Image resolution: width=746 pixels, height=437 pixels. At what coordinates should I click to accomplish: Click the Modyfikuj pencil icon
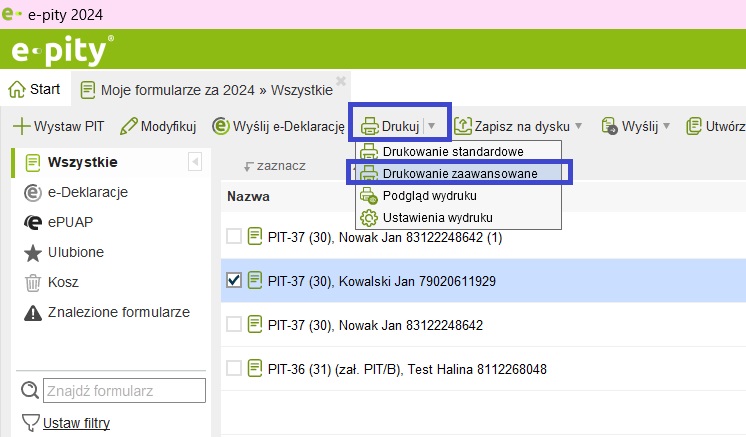128,127
